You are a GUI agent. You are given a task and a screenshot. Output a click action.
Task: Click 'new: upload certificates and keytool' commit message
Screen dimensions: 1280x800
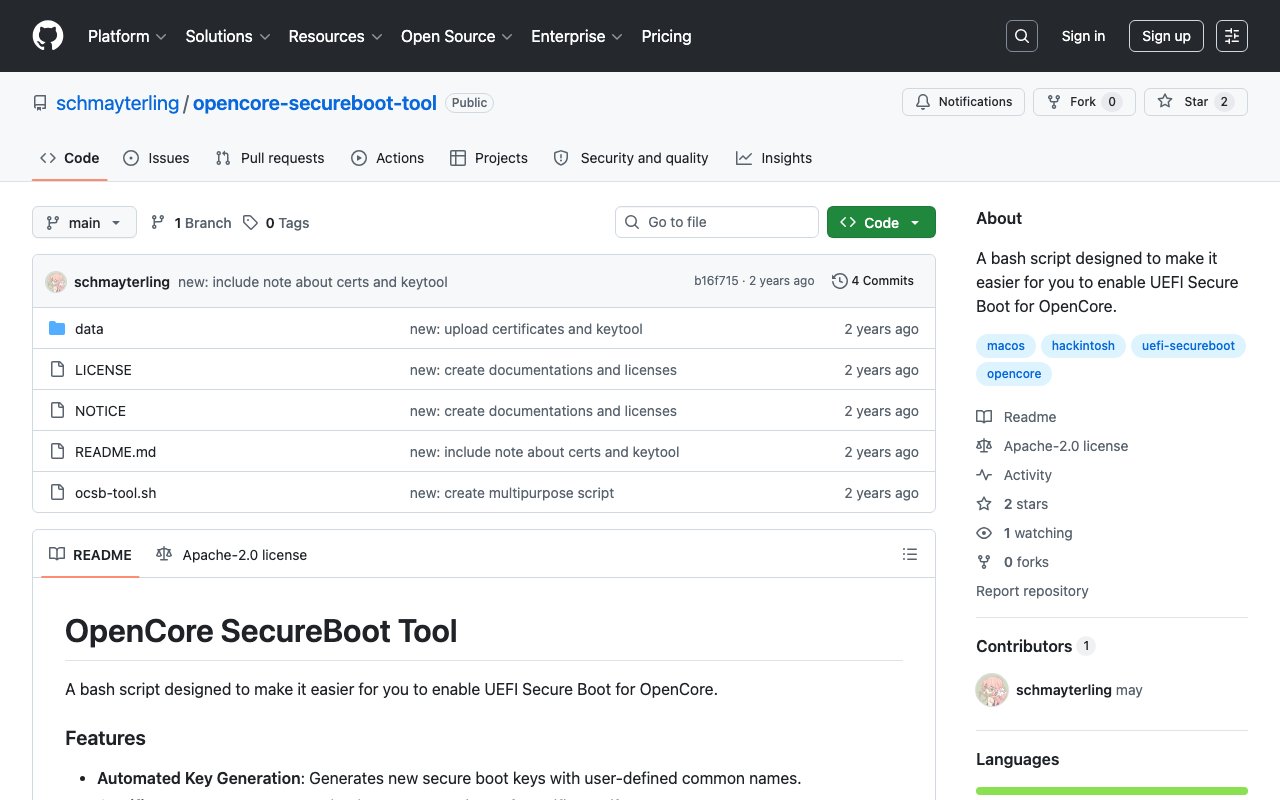pyautogui.click(x=526, y=329)
